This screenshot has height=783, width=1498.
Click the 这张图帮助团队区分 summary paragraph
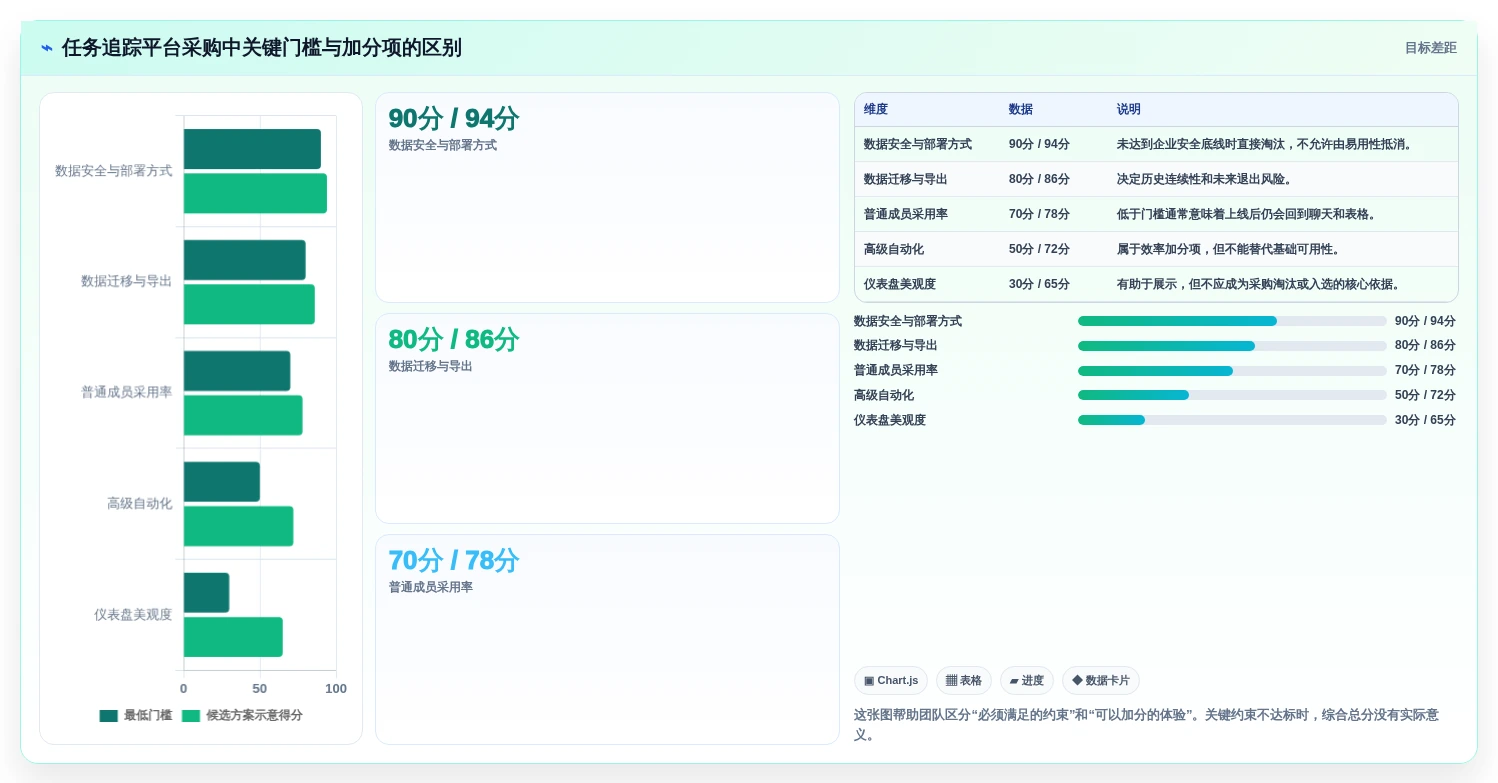(1155, 725)
